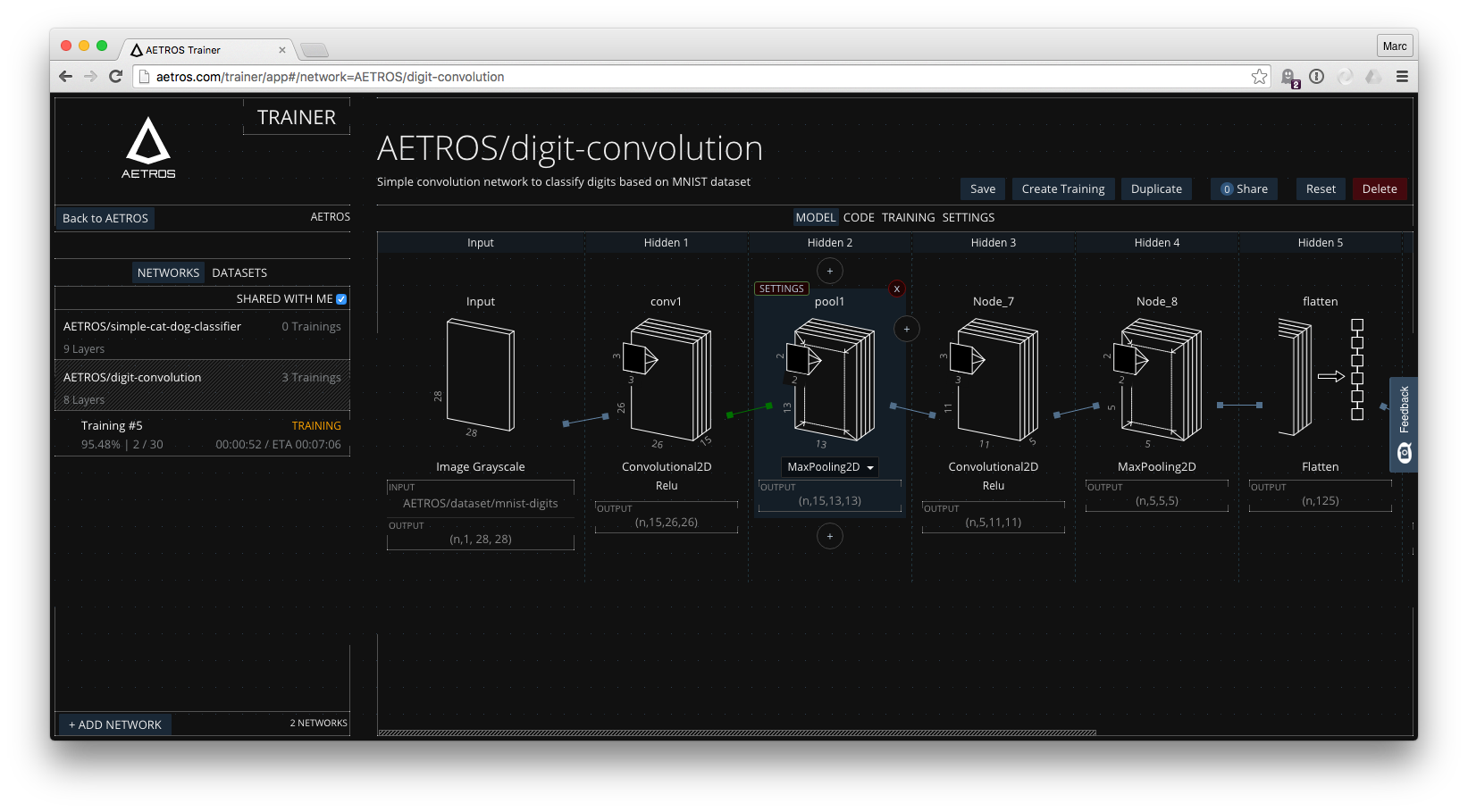
Task: Open the MaxPooling2D layer type dropdown
Action: (829, 466)
